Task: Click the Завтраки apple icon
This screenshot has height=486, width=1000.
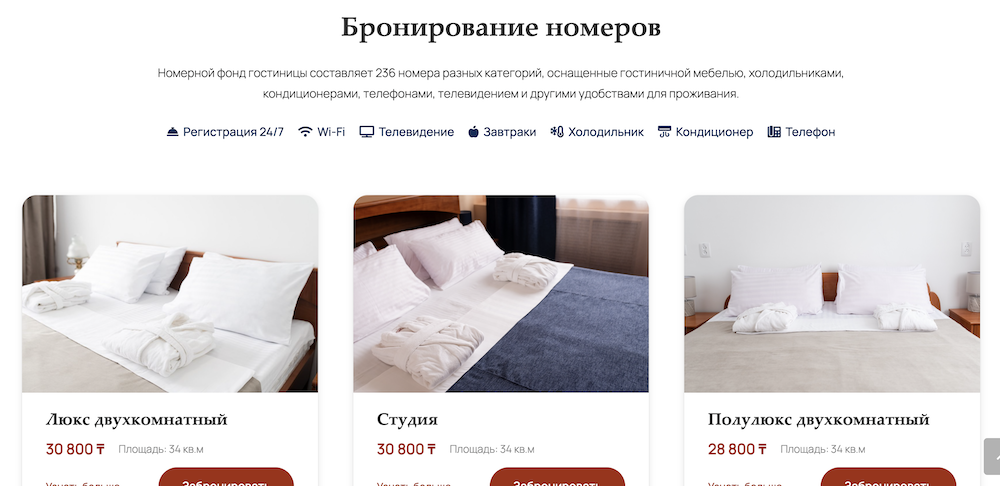Action: (473, 132)
